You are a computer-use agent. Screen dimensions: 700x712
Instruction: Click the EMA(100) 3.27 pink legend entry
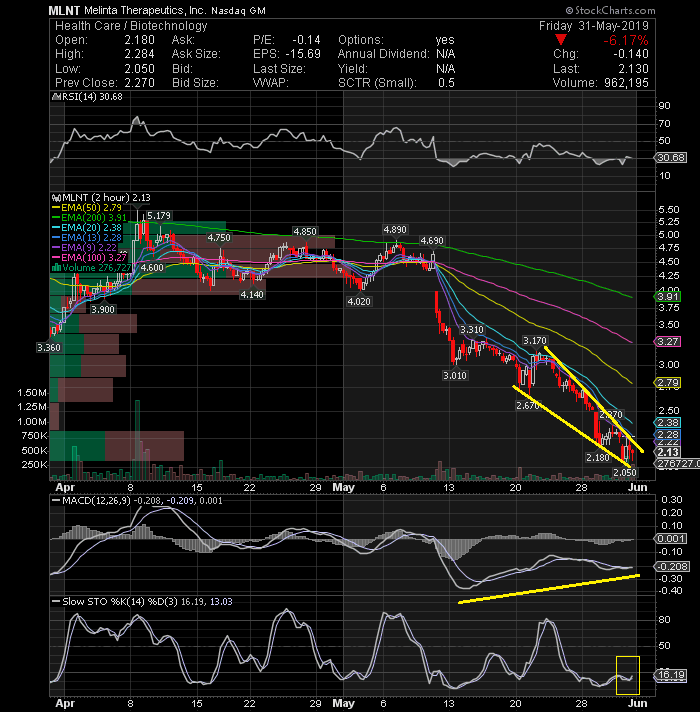tap(89, 257)
